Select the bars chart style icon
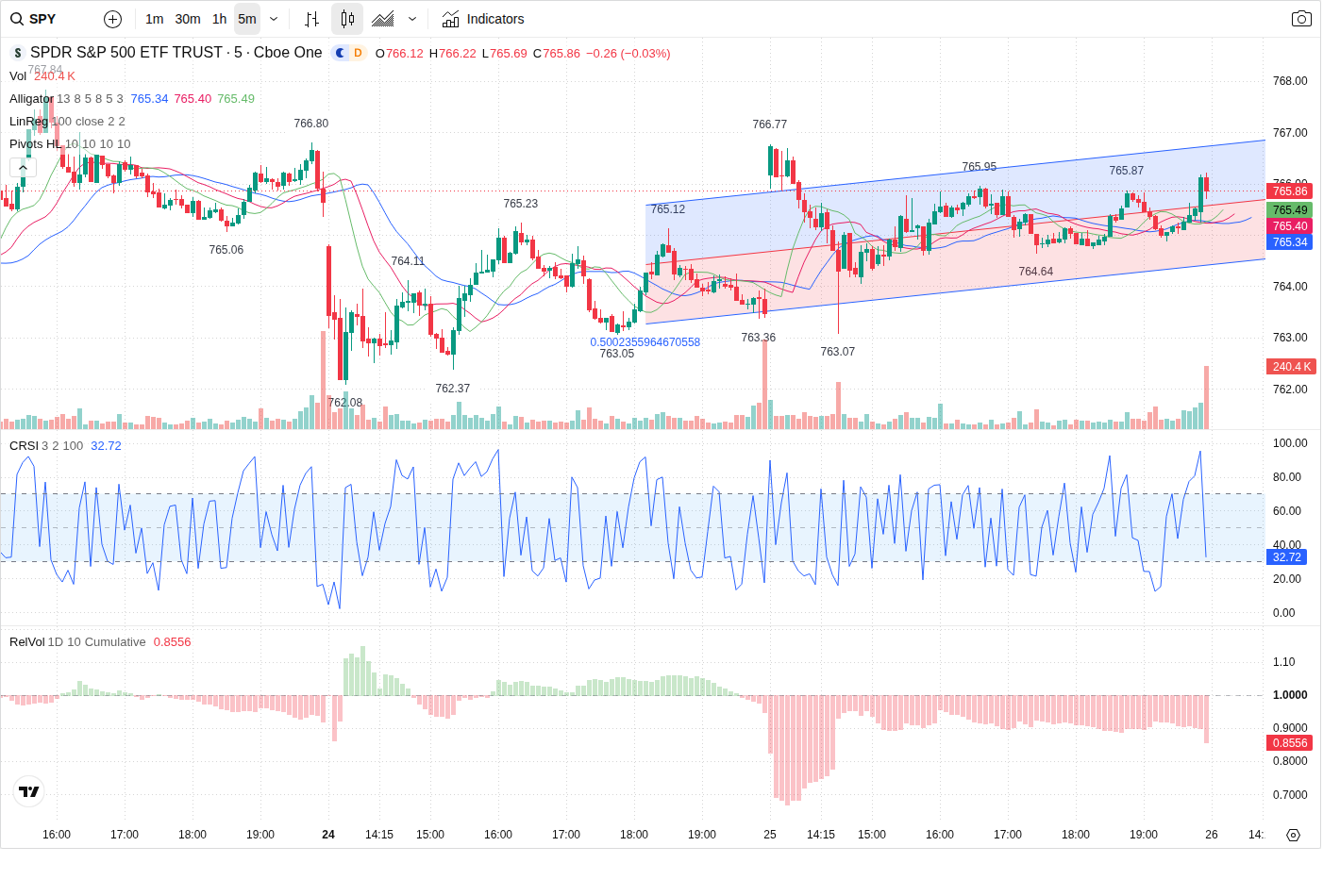 pos(312,19)
